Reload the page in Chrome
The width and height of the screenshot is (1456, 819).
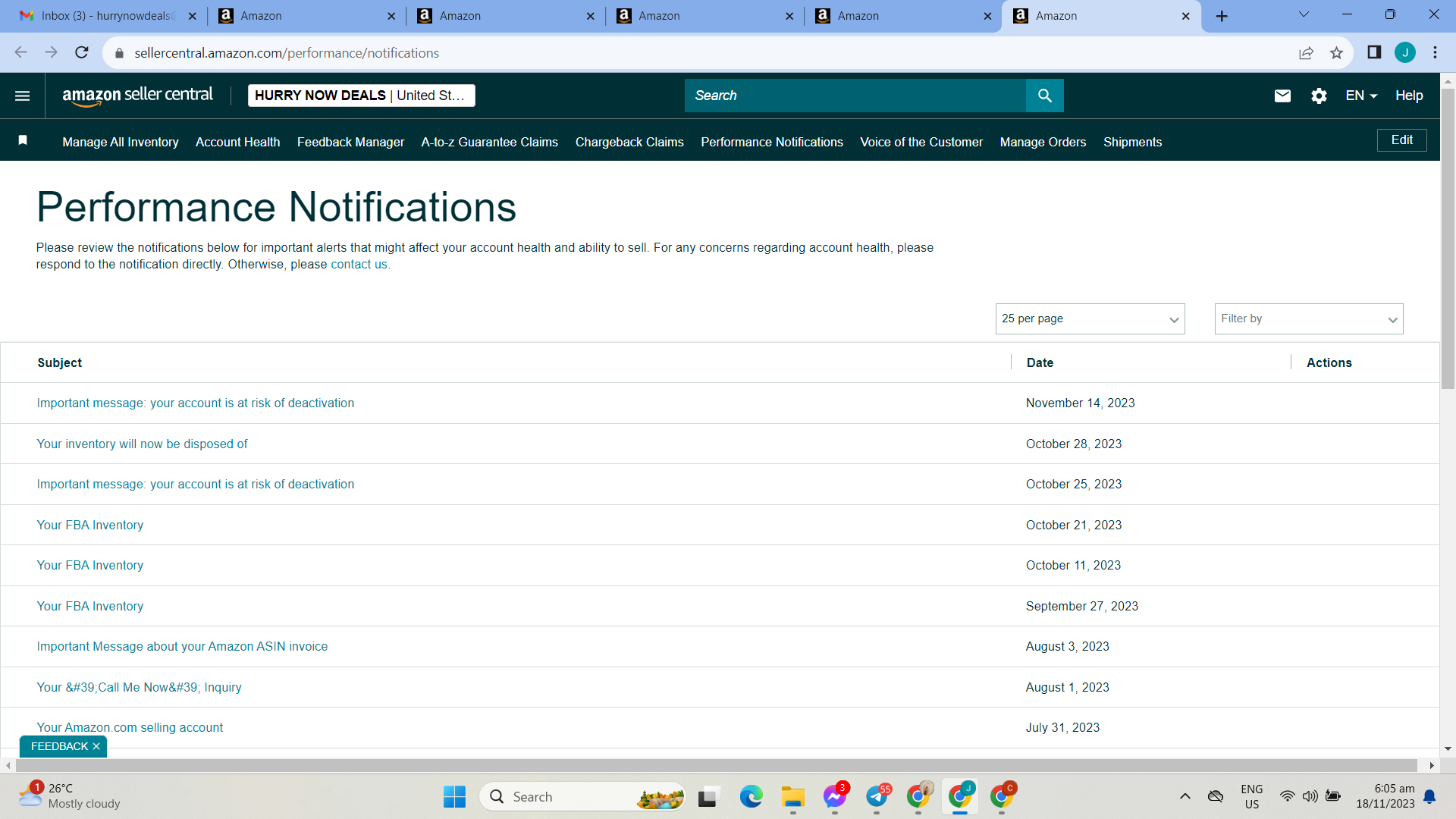(82, 52)
